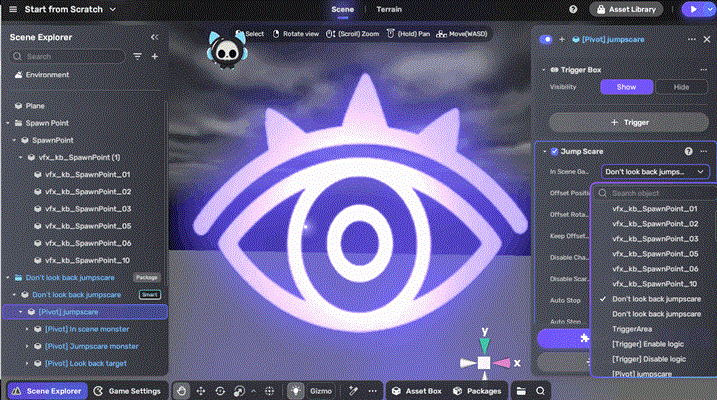Add a new object with Scene Explorer plus icon
The height and width of the screenshot is (400, 717).
coord(155,57)
